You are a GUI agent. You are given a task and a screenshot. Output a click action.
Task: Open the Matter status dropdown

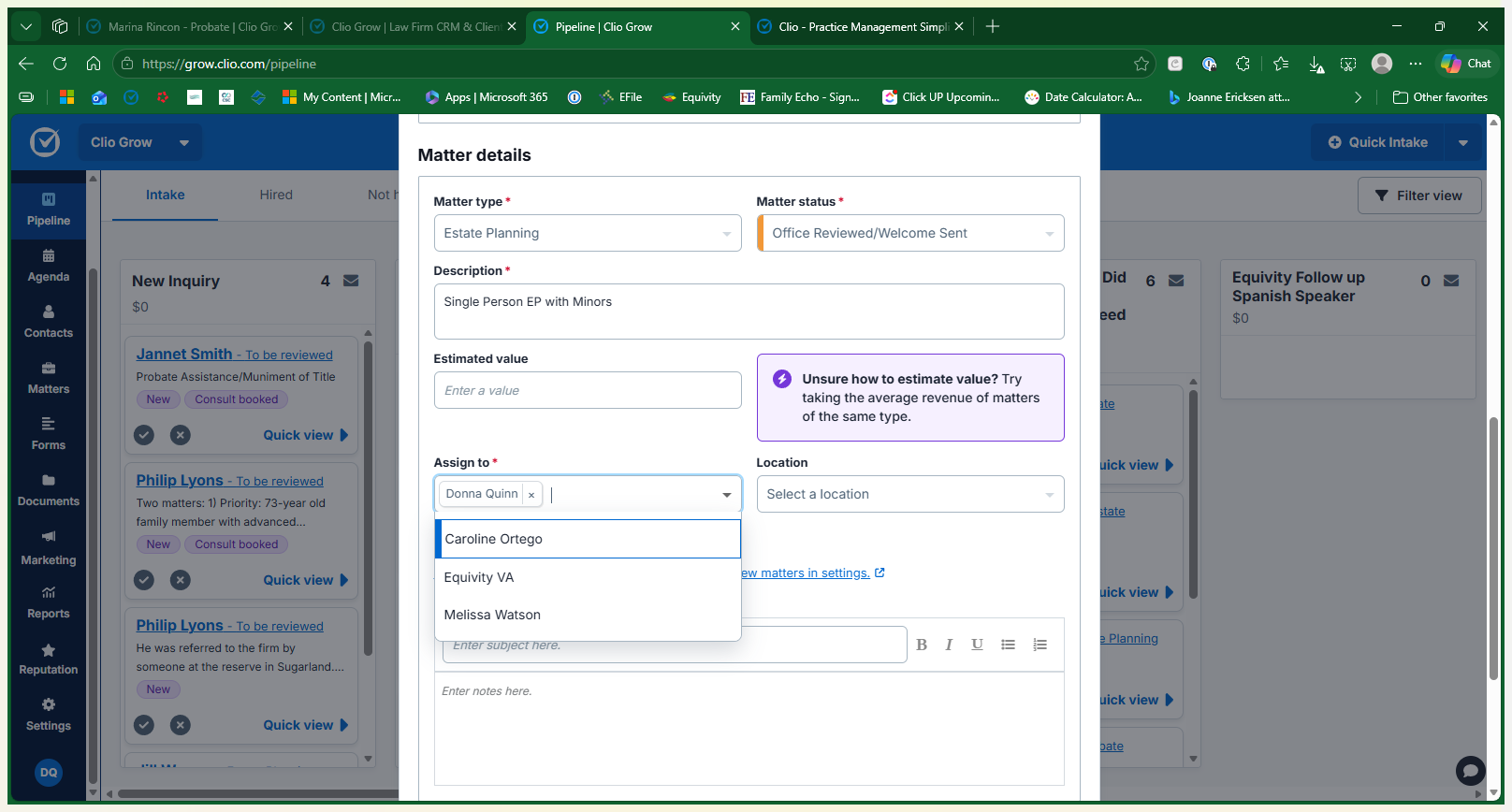point(910,233)
